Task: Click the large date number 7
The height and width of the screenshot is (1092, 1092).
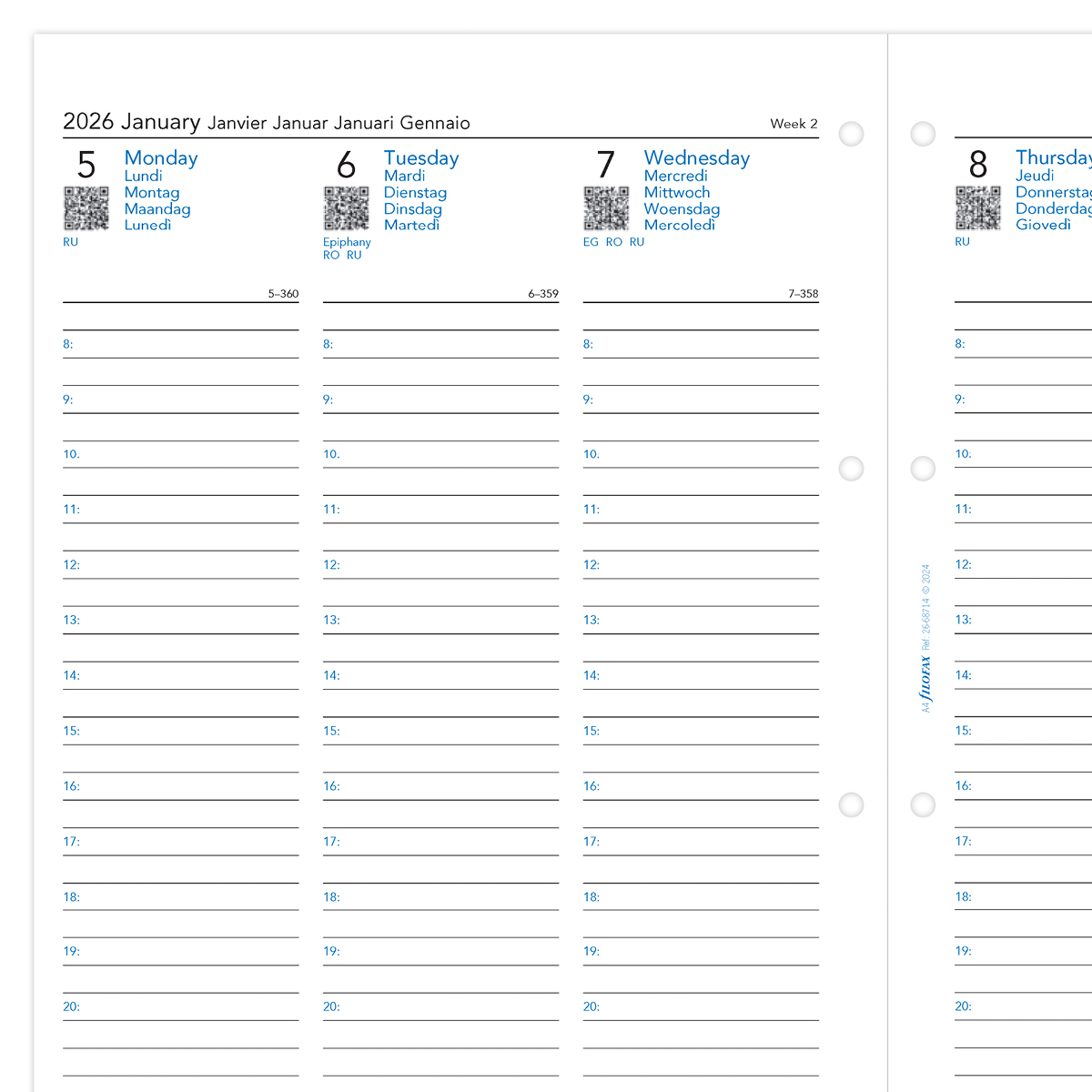Action: coord(606,166)
